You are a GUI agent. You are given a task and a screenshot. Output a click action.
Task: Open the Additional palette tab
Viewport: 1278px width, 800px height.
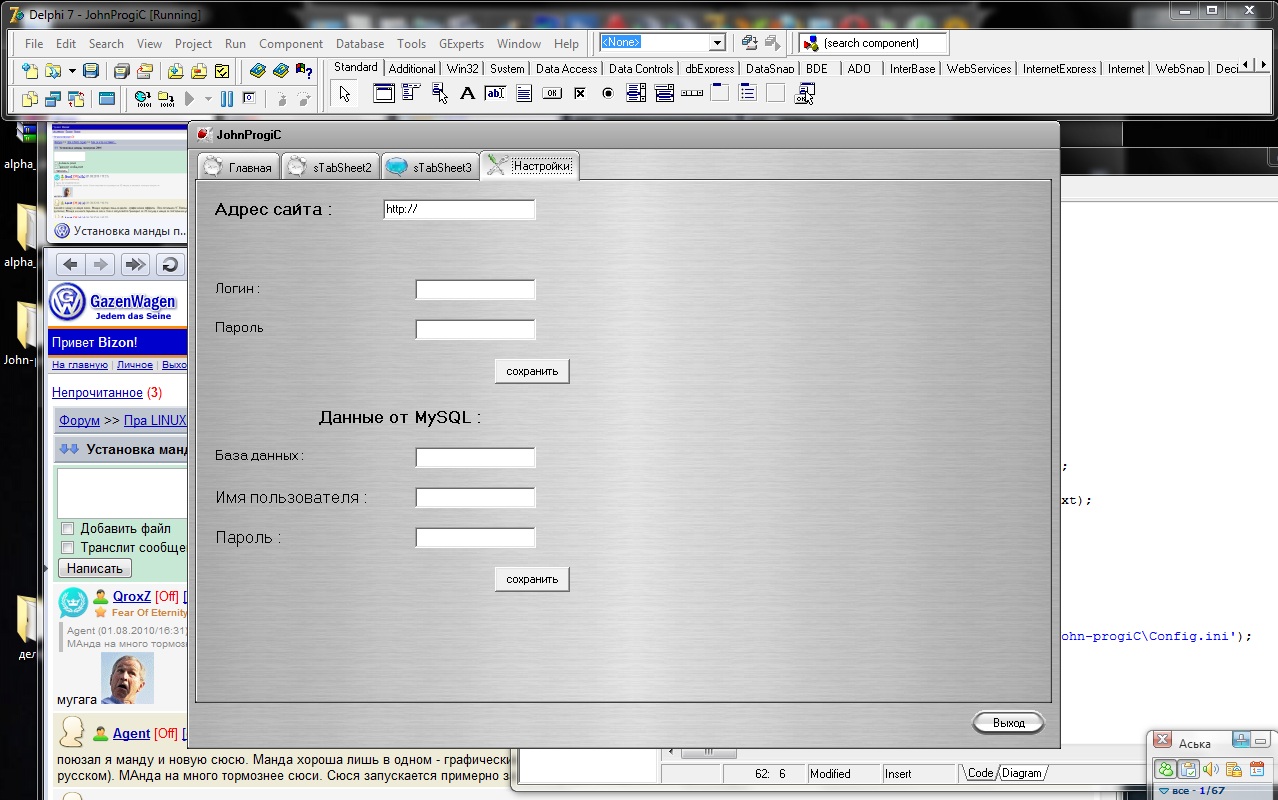click(412, 69)
